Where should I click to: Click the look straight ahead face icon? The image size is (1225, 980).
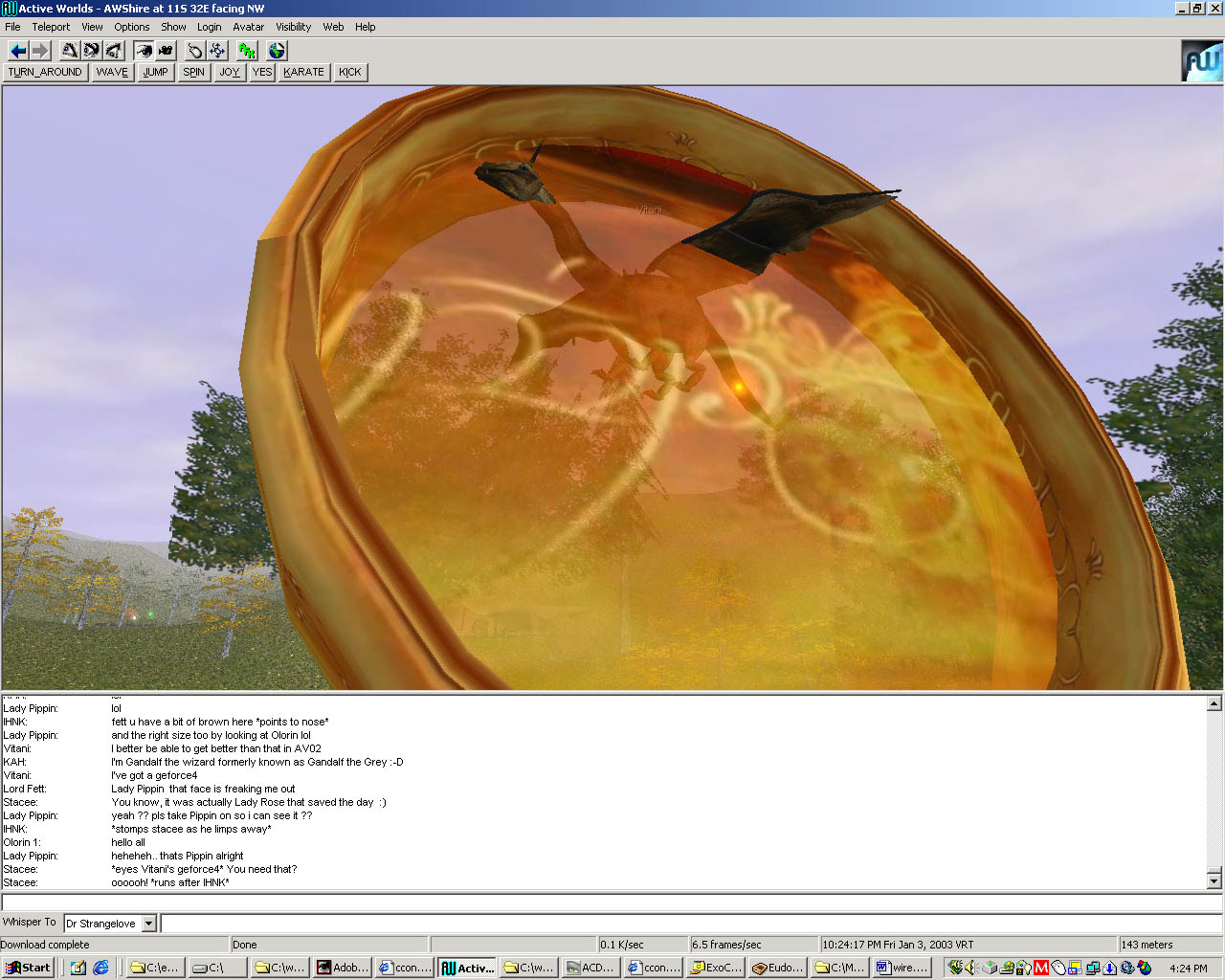pos(92,51)
